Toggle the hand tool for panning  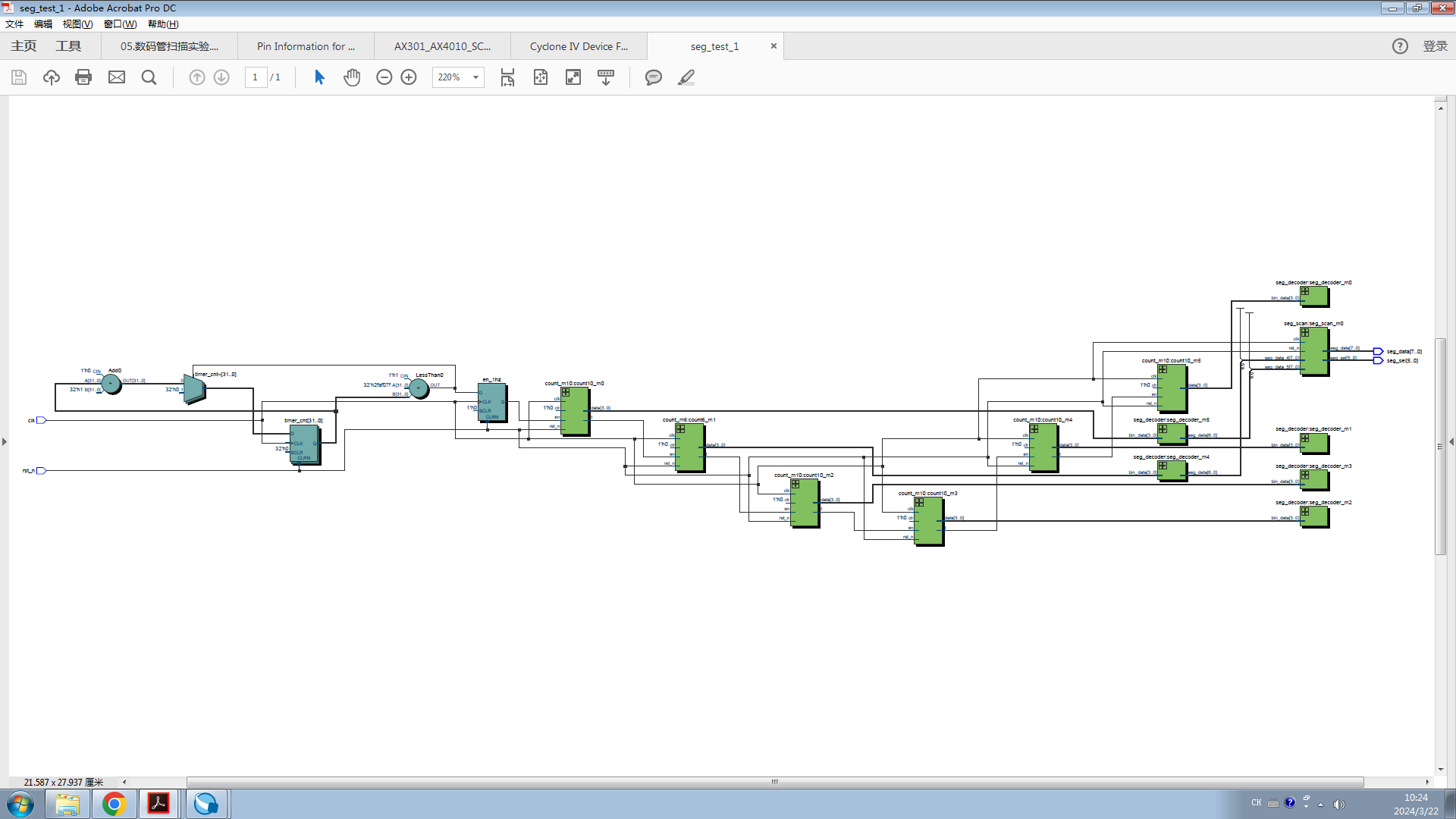350,77
